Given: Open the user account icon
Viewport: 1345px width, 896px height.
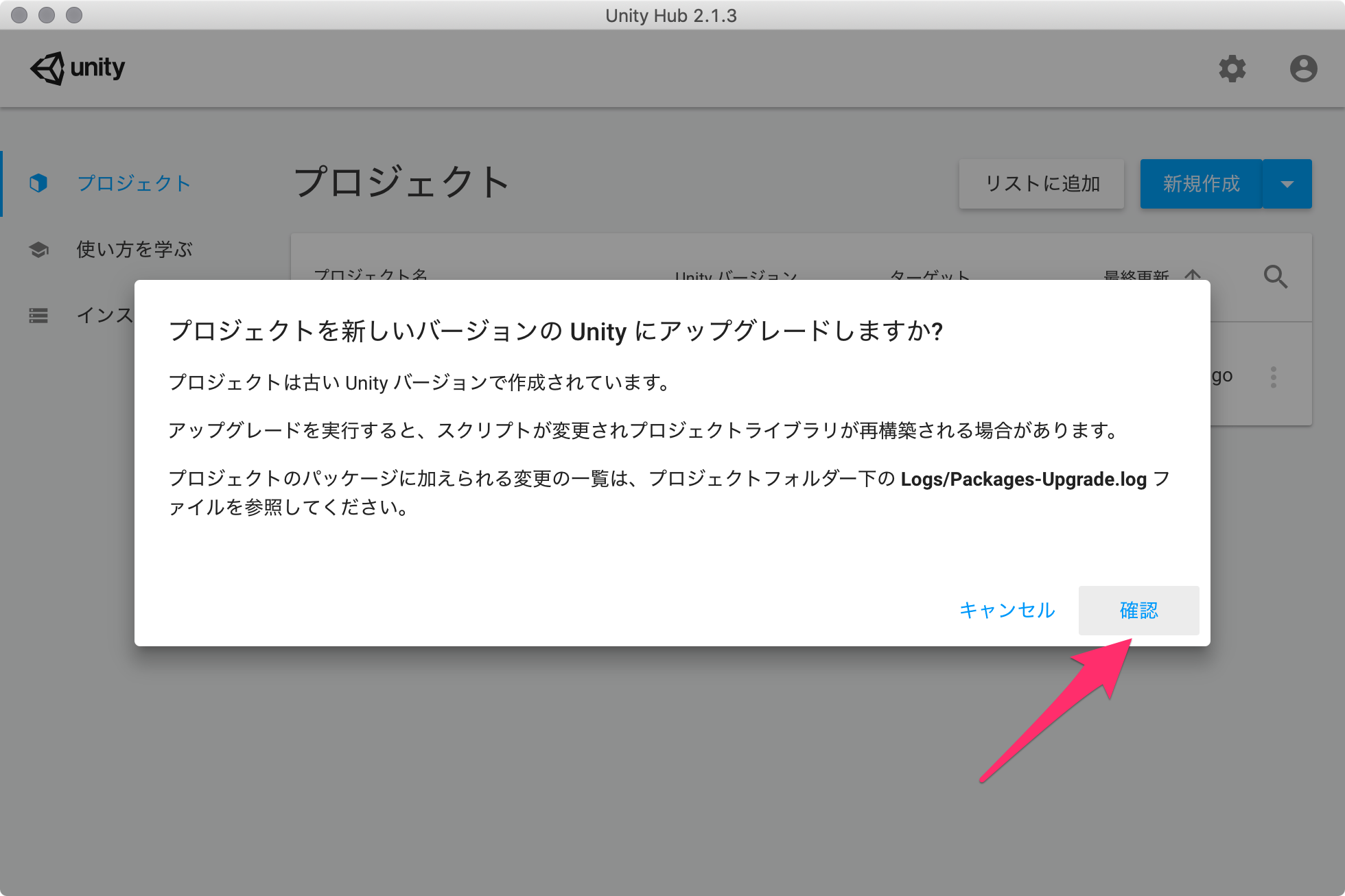Looking at the screenshot, I should coord(1303,69).
